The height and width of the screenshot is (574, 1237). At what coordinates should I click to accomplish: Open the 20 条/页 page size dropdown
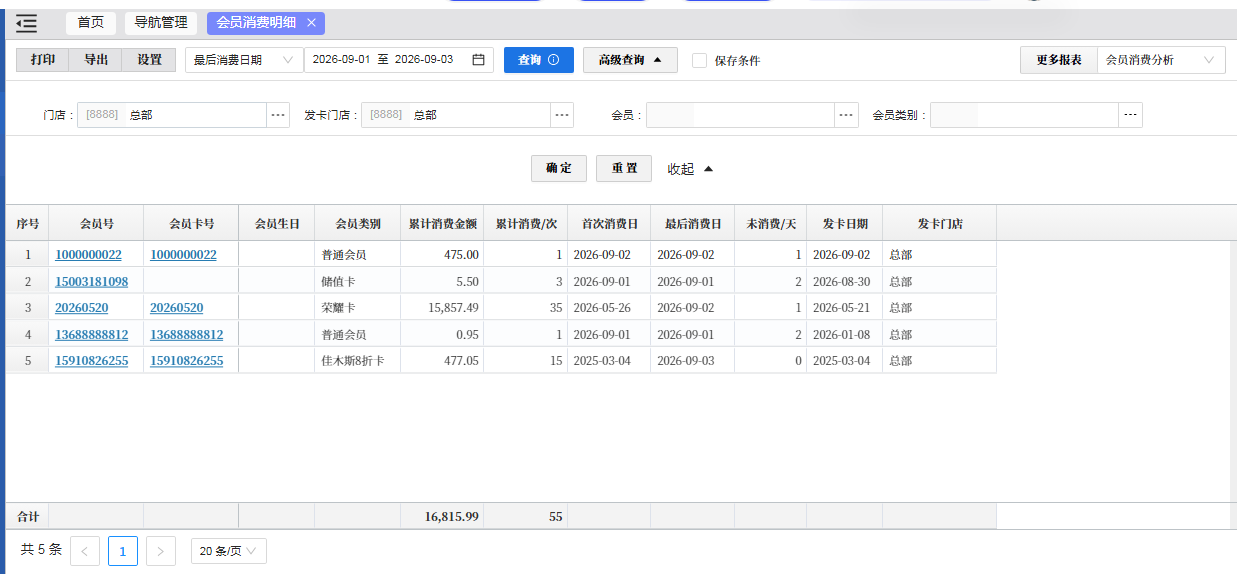pyautogui.click(x=229, y=551)
